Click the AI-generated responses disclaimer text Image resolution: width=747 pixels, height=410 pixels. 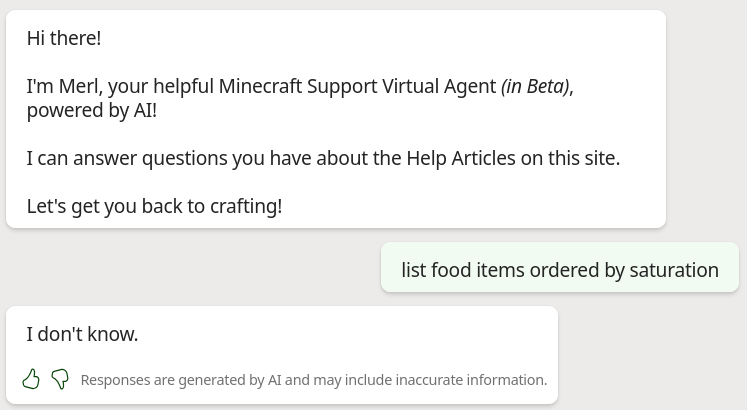pyautogui.click(x=313, y=380)
